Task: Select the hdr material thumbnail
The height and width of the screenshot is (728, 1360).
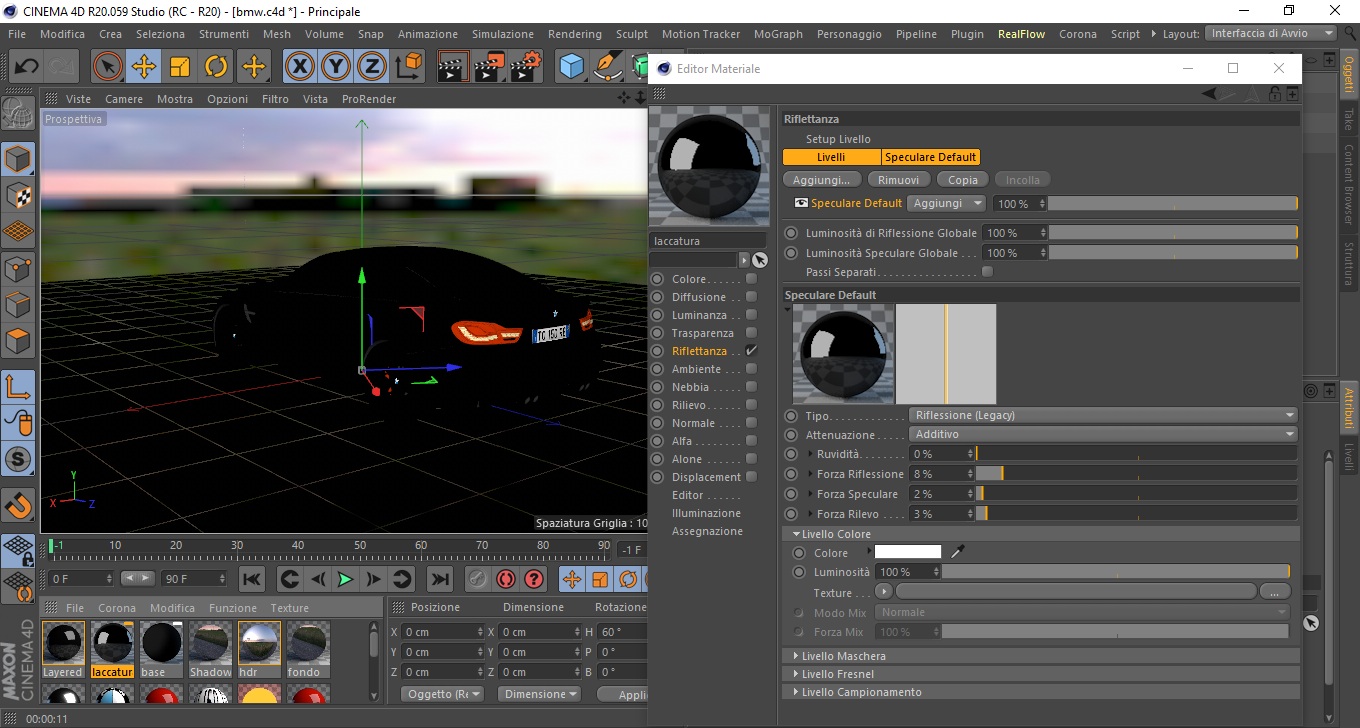Action: click(x=259, y=645)
